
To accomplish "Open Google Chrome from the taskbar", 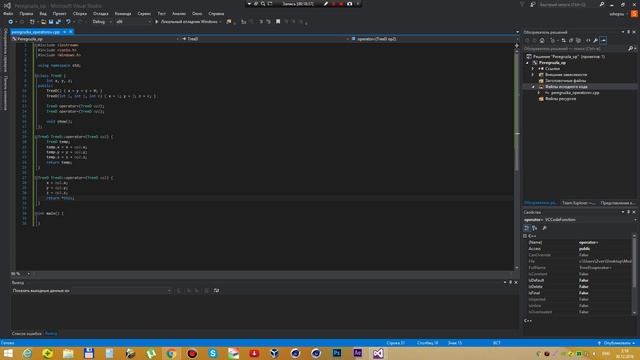I will pyautogui.click(x=171, y=353).
